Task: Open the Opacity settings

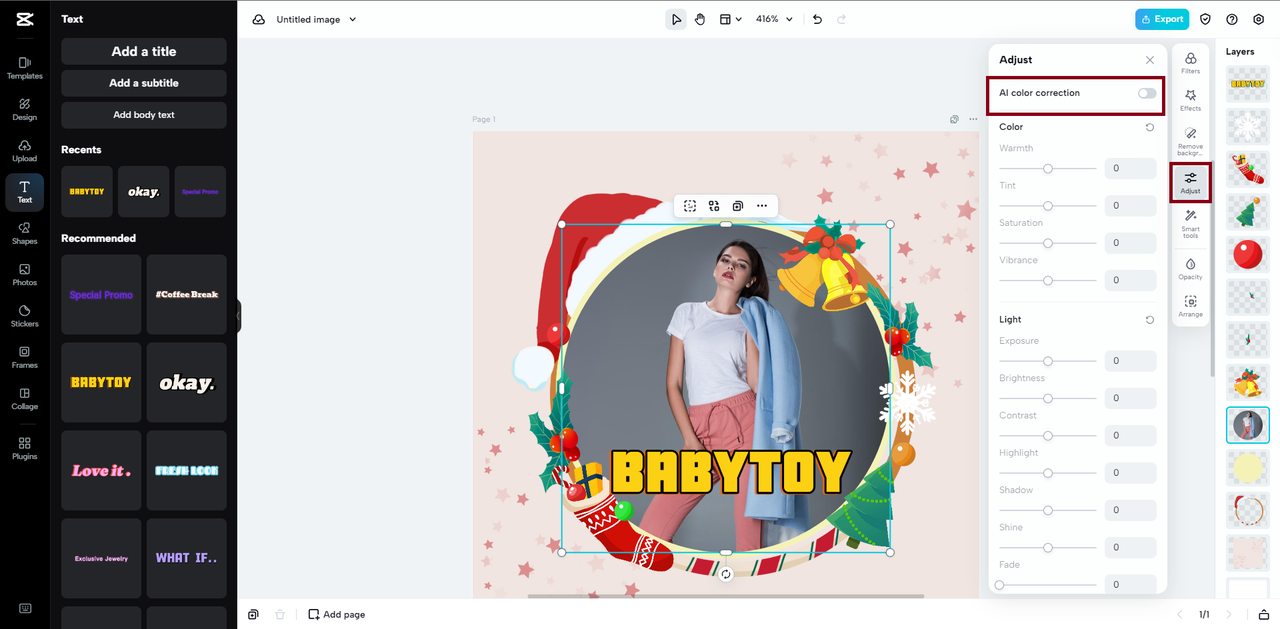Action: (1190, 269)
